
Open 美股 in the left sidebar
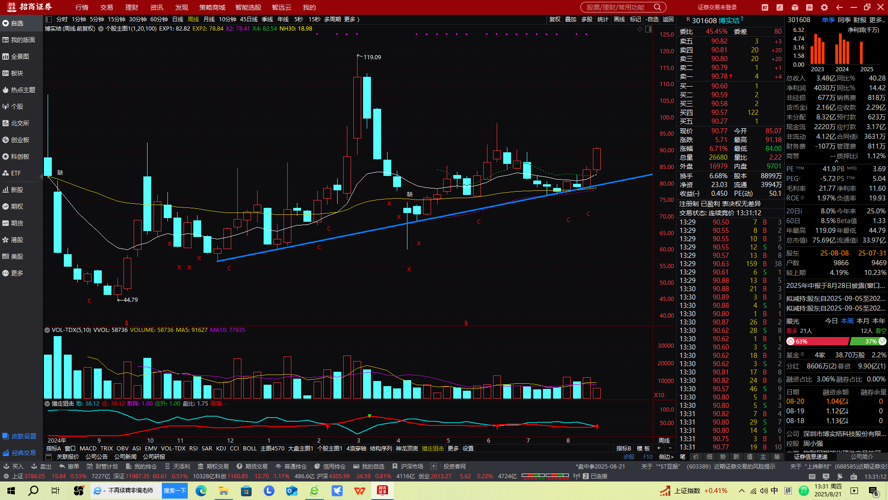[x=14, y=257]
